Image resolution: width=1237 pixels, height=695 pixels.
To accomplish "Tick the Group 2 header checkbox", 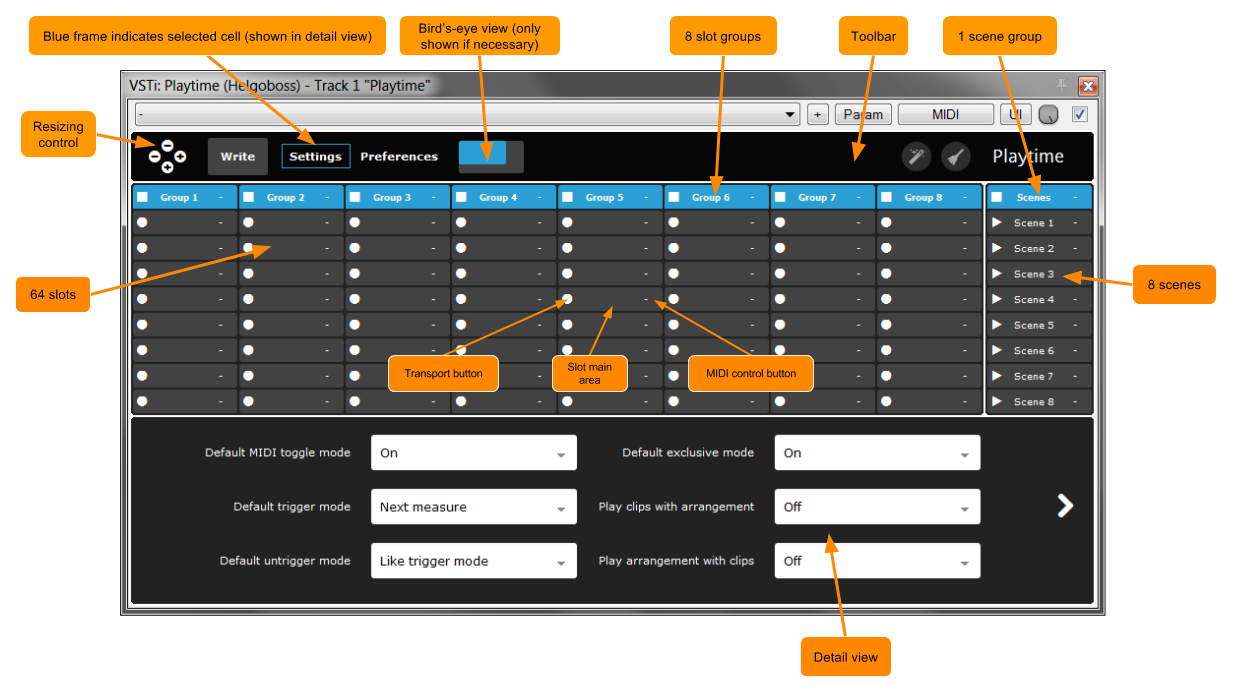I will 249,197.
